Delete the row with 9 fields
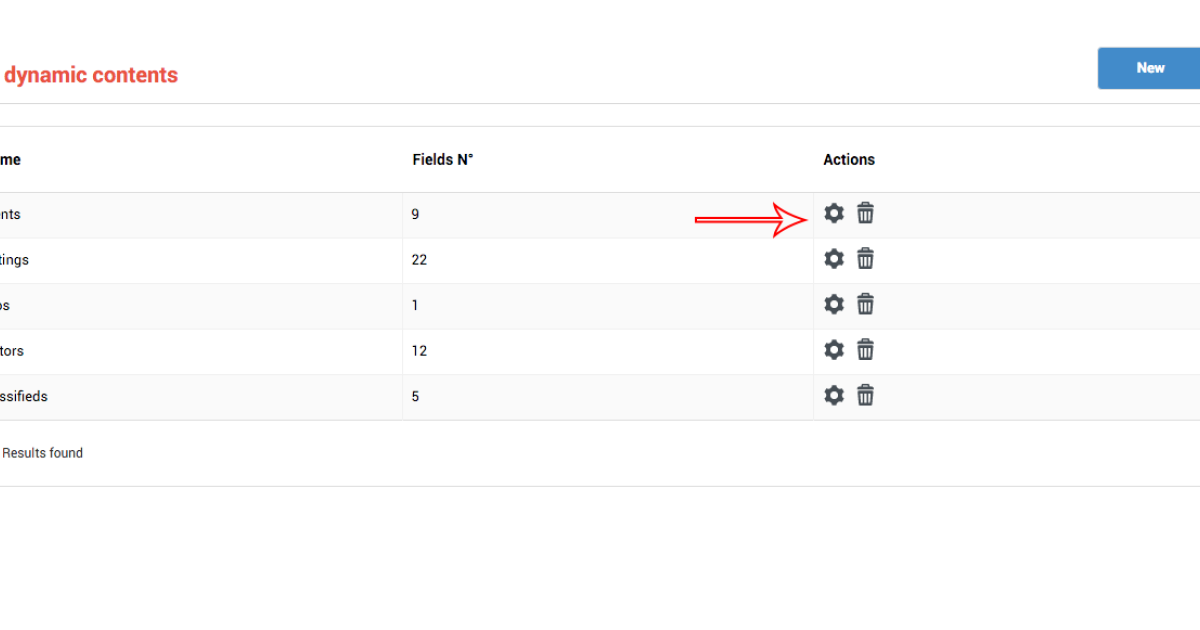The image size is (1200, 630). (866, 213)
